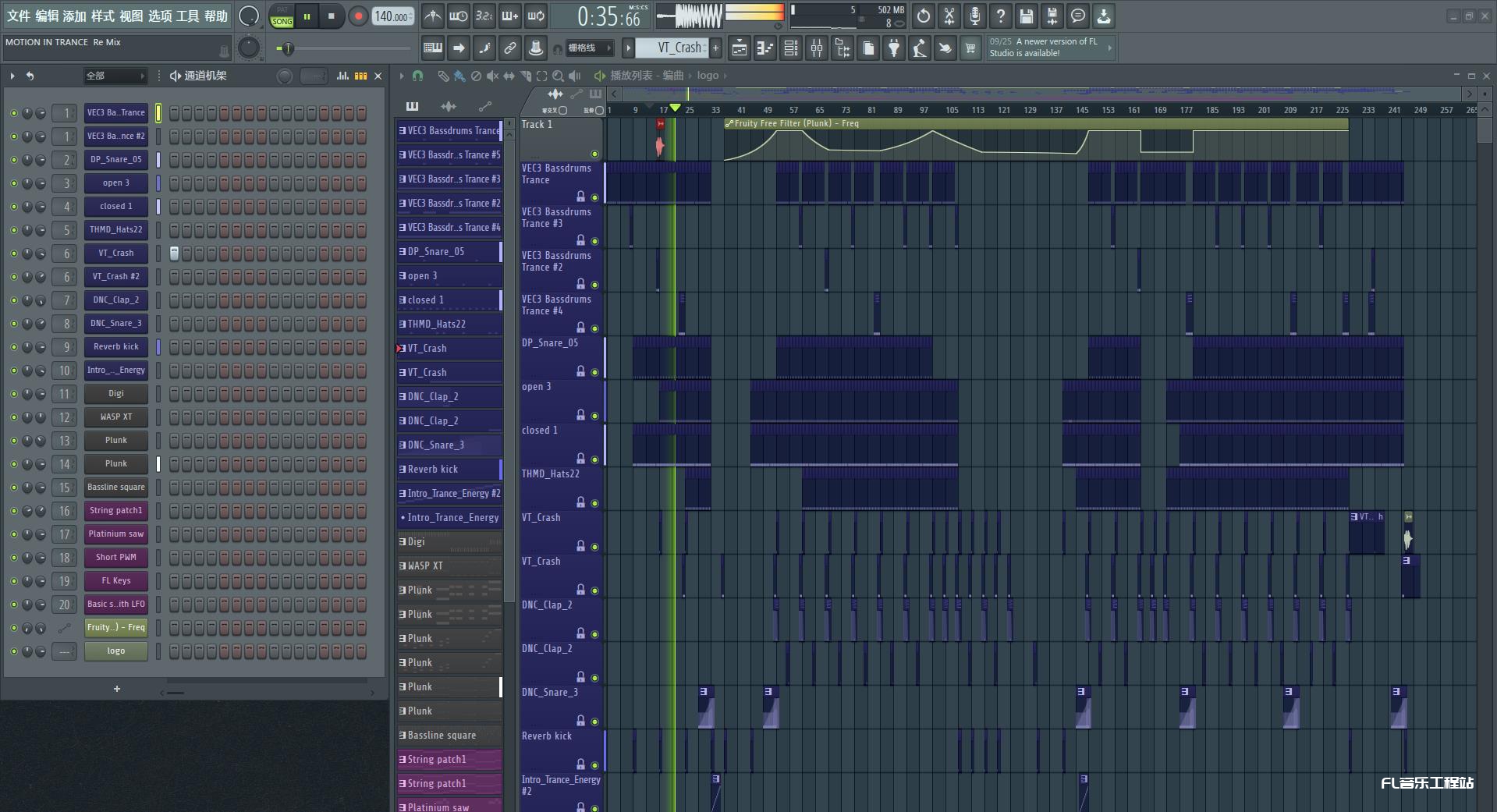
Task: Adjust the 140.000 tempo field
Action: (393, 16)
